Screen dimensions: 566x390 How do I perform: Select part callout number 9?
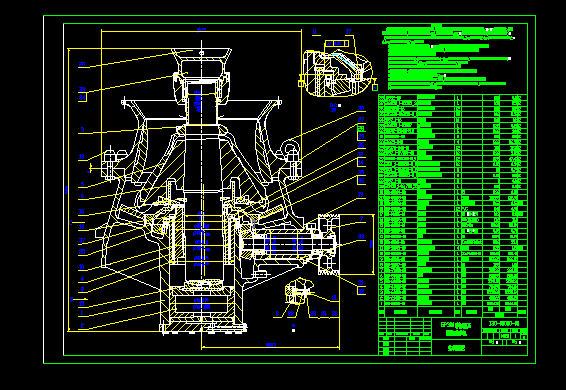(x=82, y=289)
